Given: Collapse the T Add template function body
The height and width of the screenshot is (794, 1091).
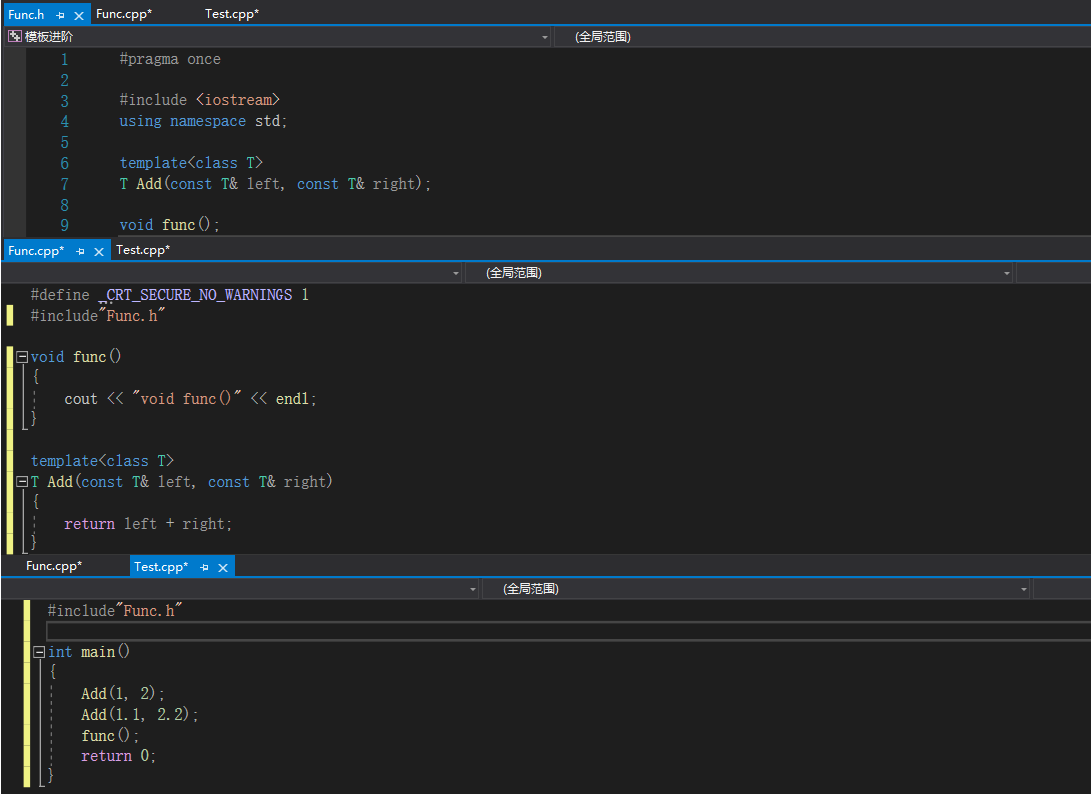Looking at the screenshot, I should pyautogui.click(x=22, y=482).
